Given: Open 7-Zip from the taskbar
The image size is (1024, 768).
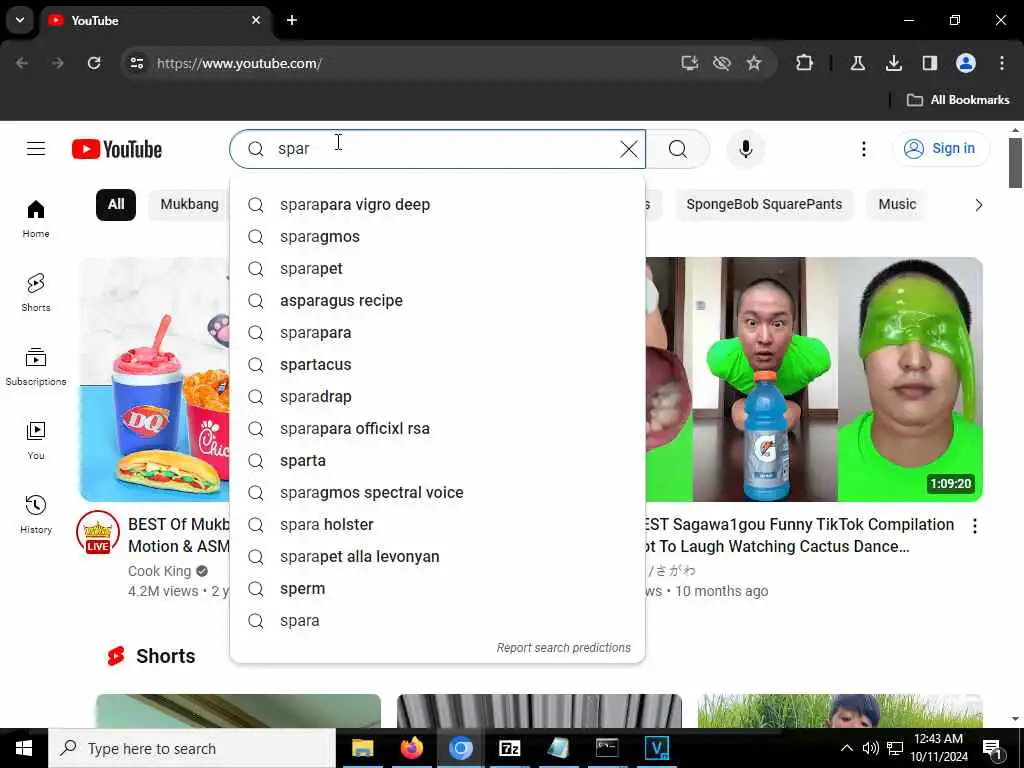Looking at the screenshot, I should [x=509, y=748].
